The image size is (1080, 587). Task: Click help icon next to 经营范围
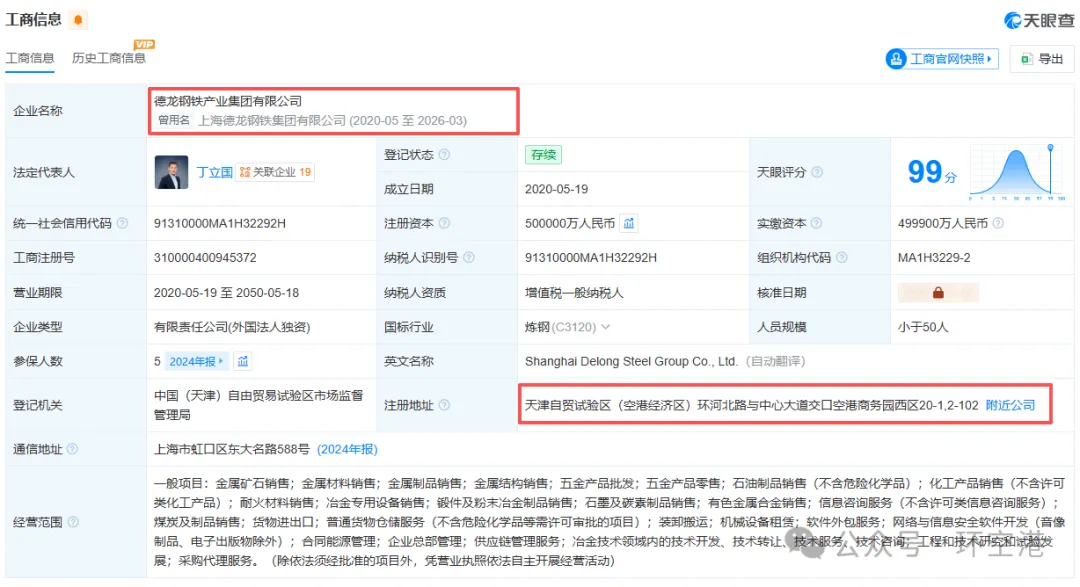click(x=72, y=522)
